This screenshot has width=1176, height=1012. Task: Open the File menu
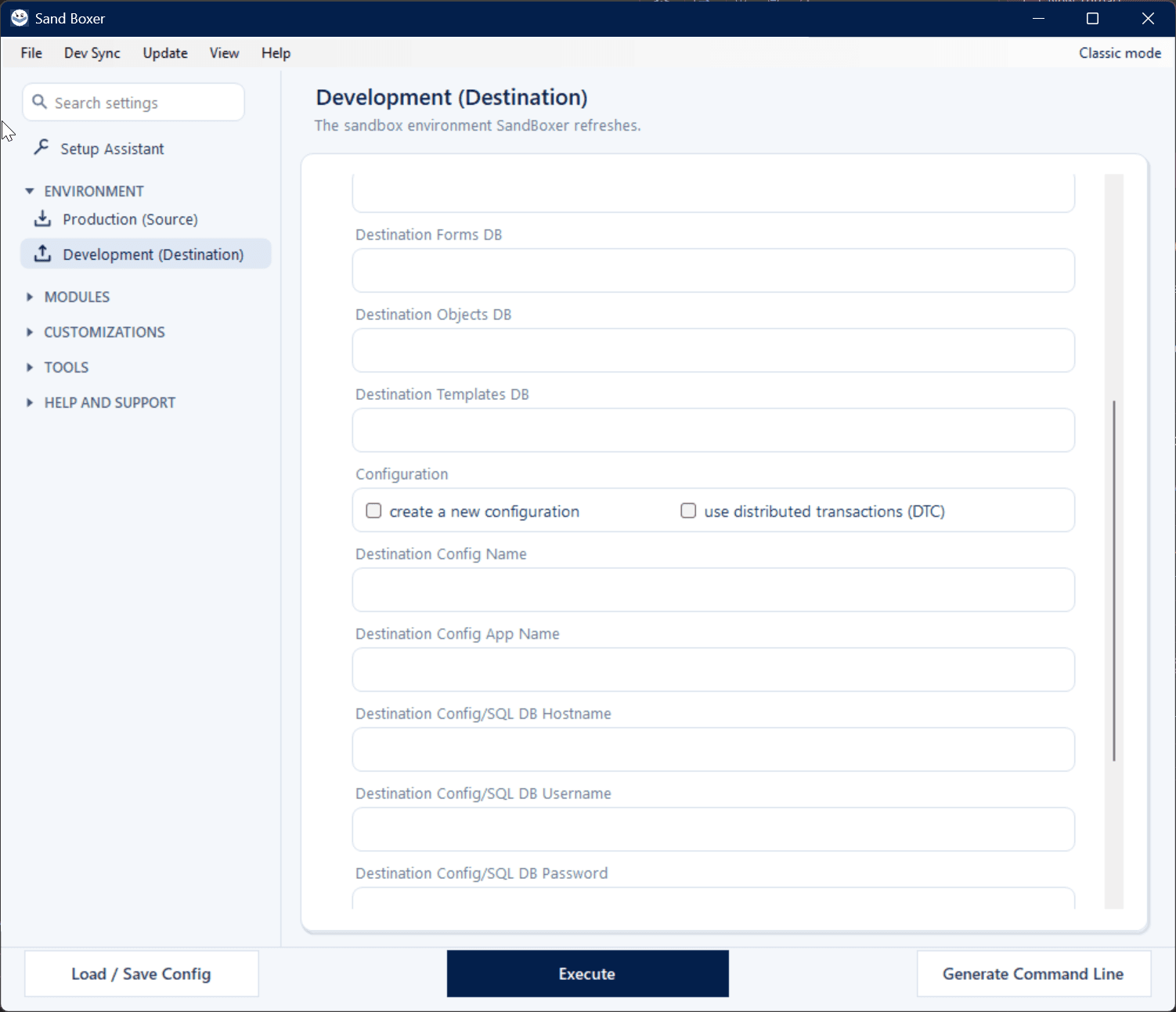[x=31, y=52]
